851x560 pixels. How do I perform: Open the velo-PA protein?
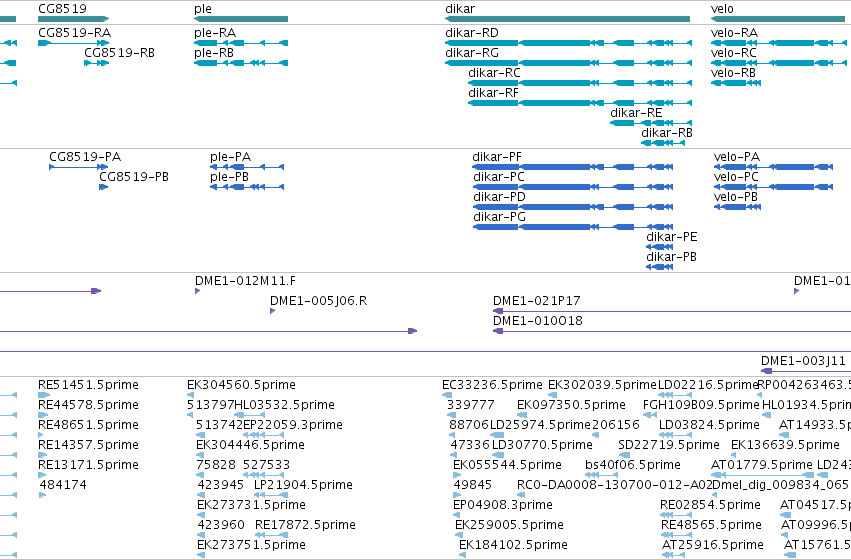(773, 167)
